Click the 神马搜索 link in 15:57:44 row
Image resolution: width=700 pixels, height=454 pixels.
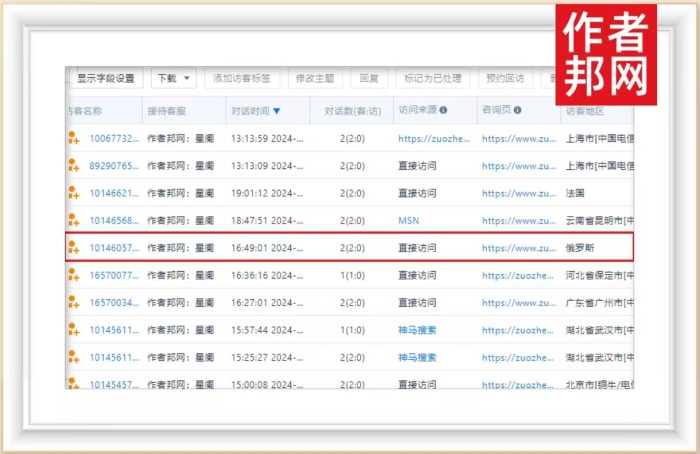(417, 329)
